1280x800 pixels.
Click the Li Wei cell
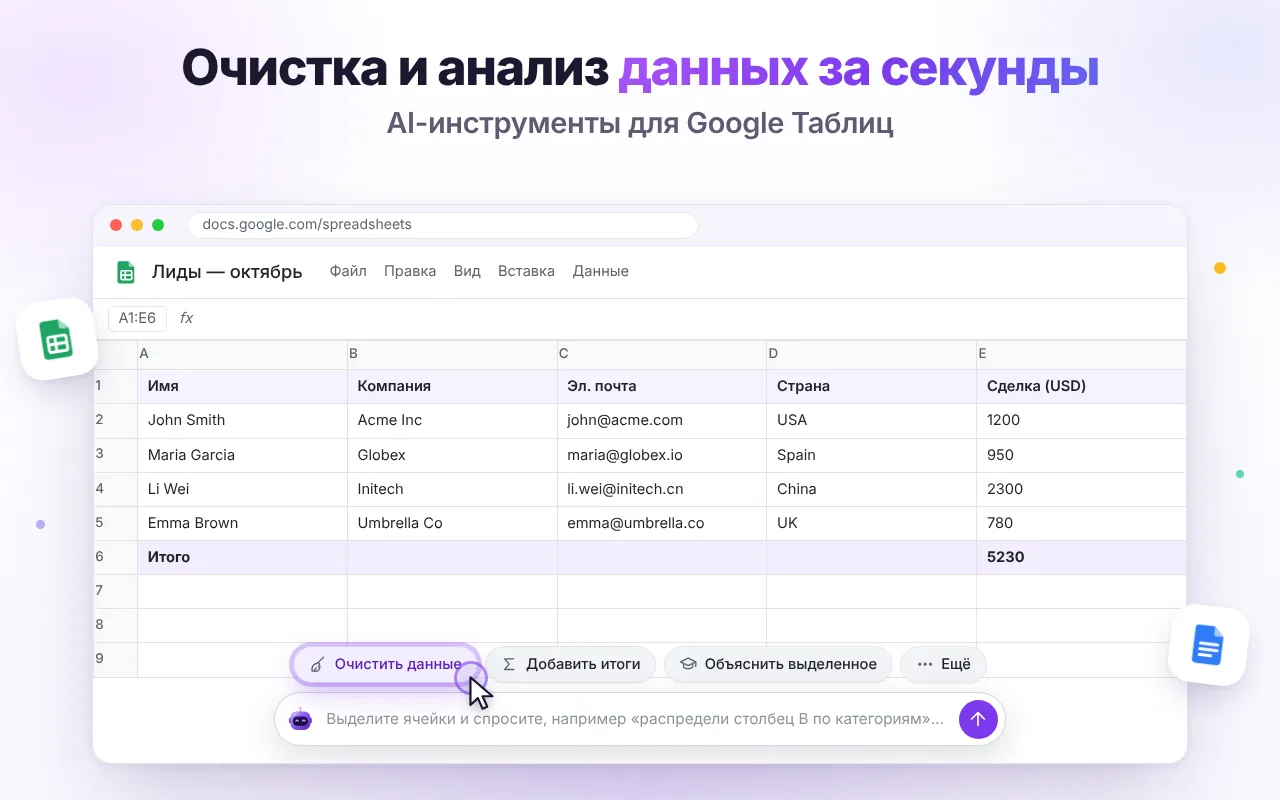[x=242, y=489]
